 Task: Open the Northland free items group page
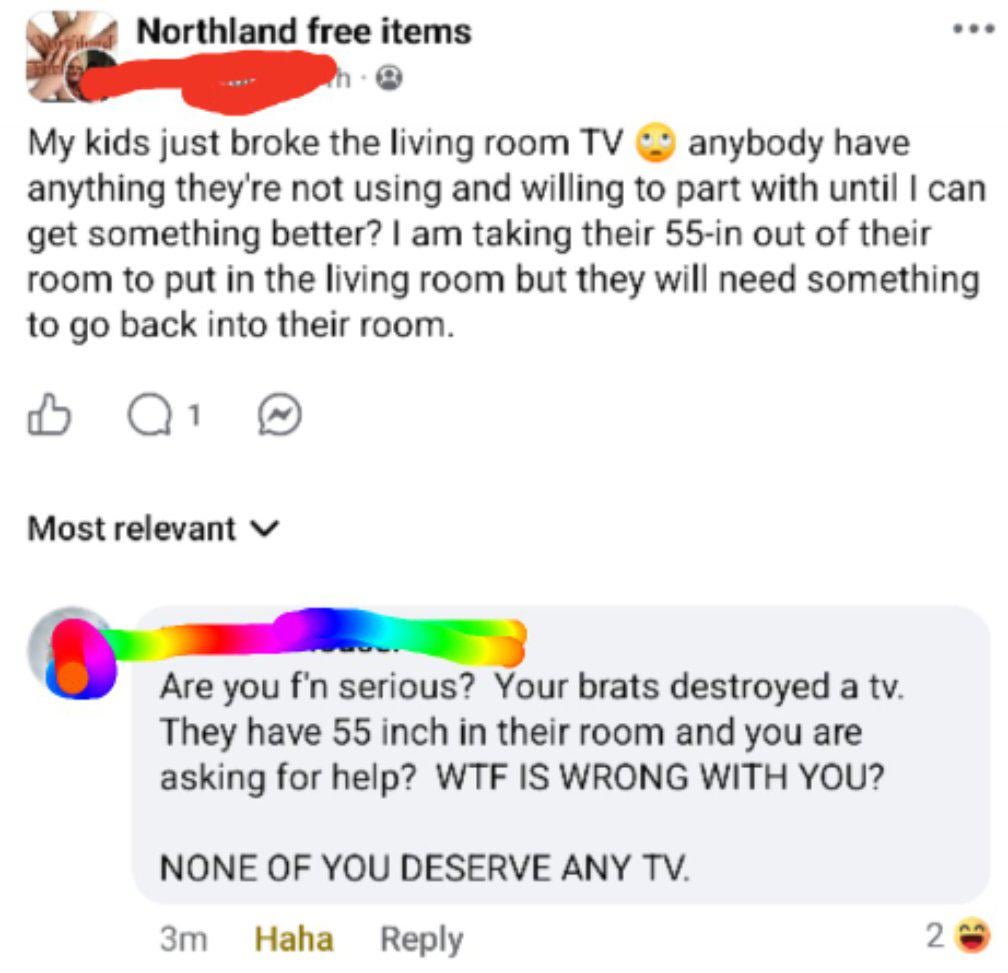303,31
